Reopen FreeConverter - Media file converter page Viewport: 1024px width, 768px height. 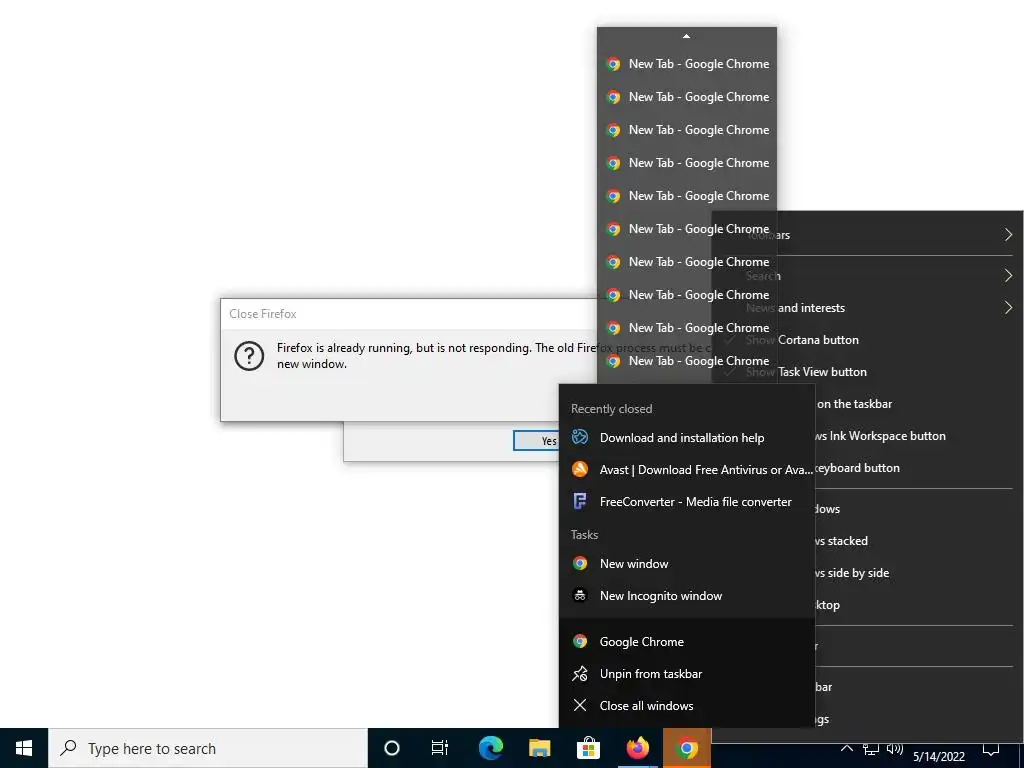686,502
